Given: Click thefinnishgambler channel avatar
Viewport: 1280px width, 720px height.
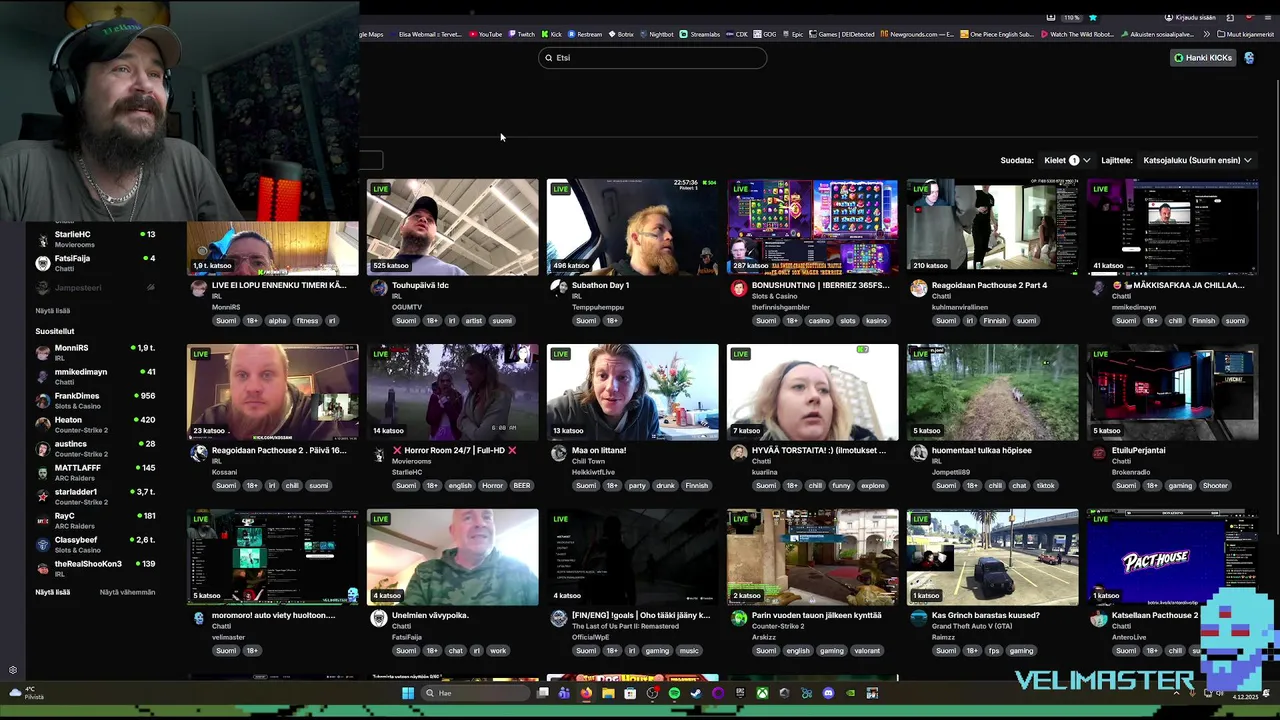Looking at the screenshot, I should tap(739, 288).
